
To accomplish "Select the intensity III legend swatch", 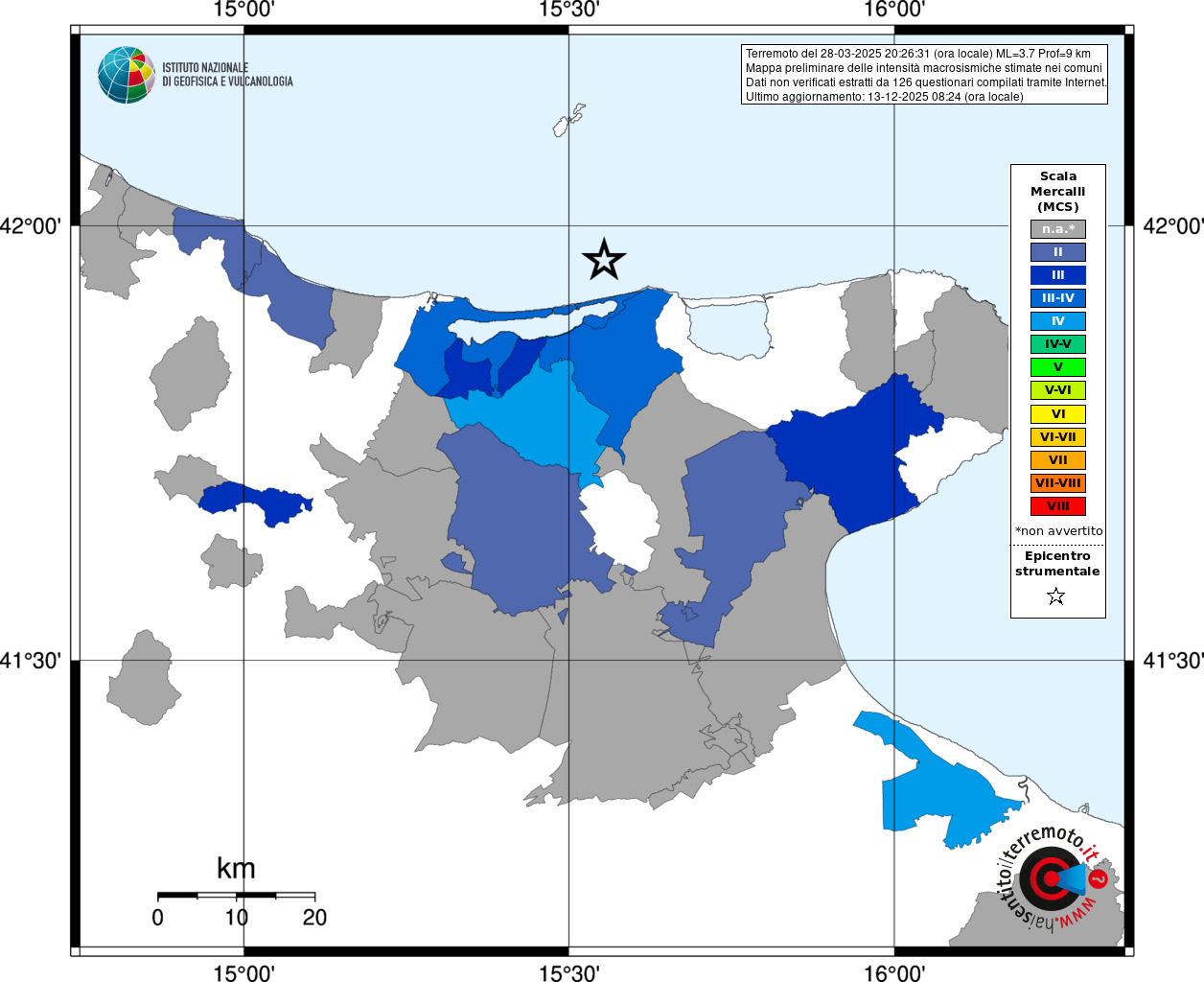I will pyautogui.click(x=1058, y=275).
